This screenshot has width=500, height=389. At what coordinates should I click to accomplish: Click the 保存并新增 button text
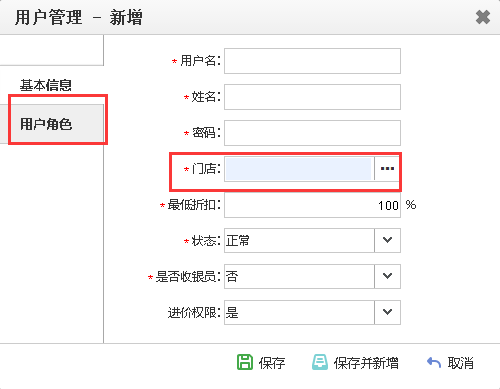[x=366, y=363]
